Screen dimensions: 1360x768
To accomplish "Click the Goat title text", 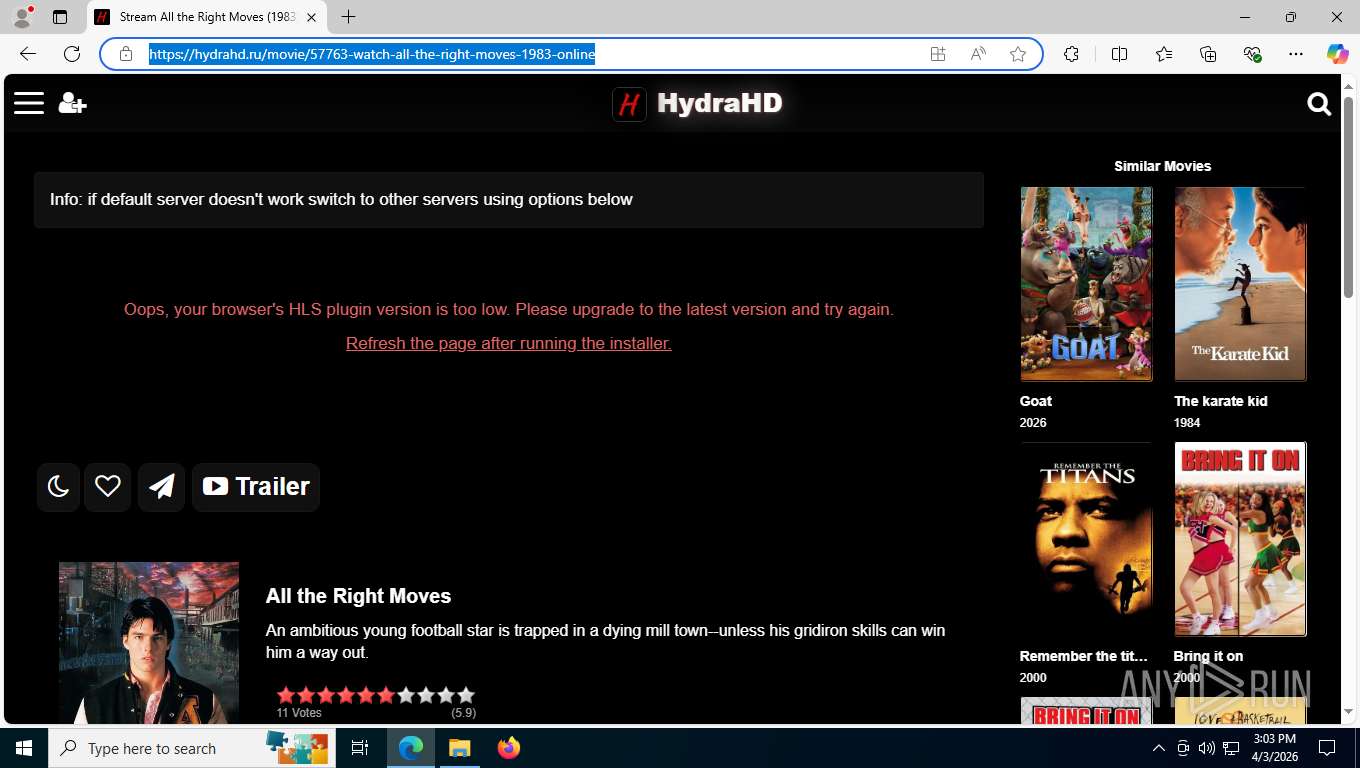I will click(x=1035, y=401).
